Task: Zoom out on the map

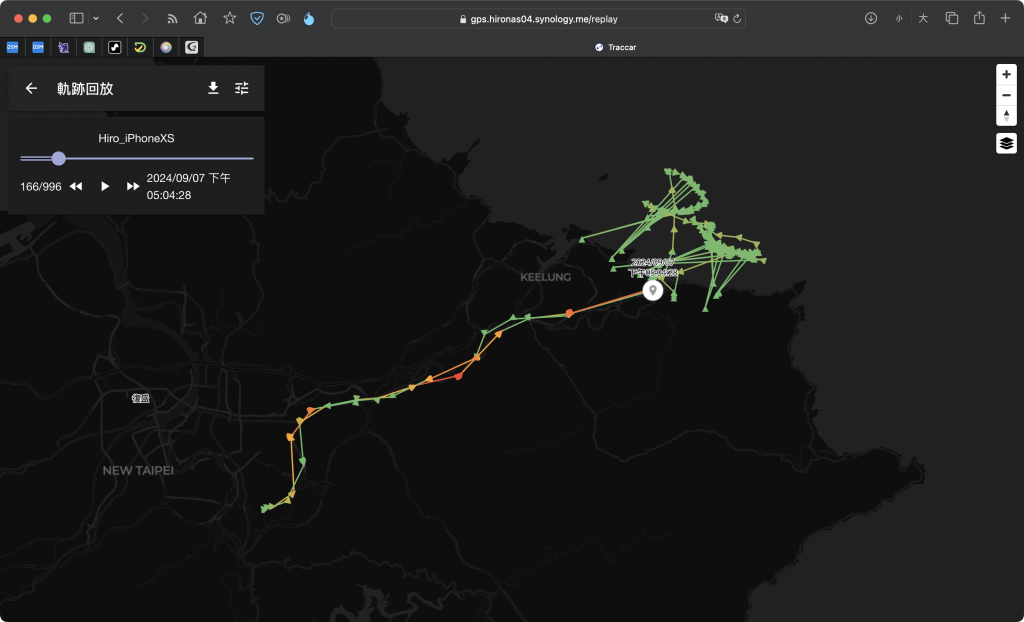Action: click(x=1006, y=95)
